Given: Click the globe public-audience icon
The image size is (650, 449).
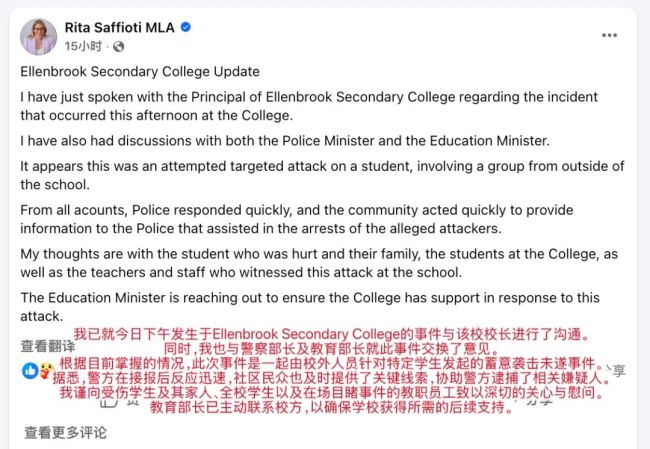Looking at the screenshot, I should (x=119, y=46).
